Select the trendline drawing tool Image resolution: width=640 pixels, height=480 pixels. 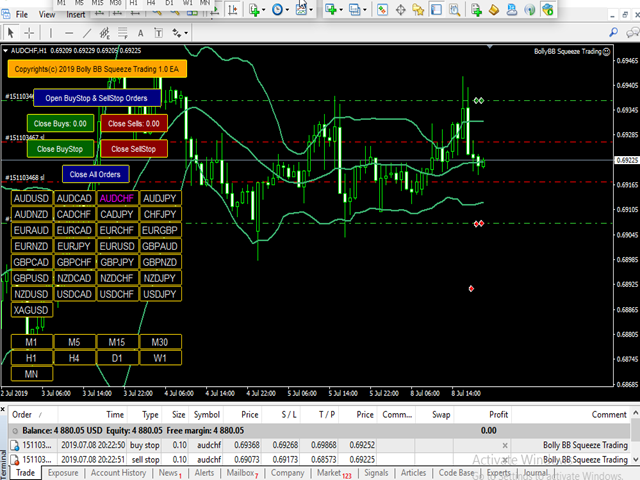(87, 33)
